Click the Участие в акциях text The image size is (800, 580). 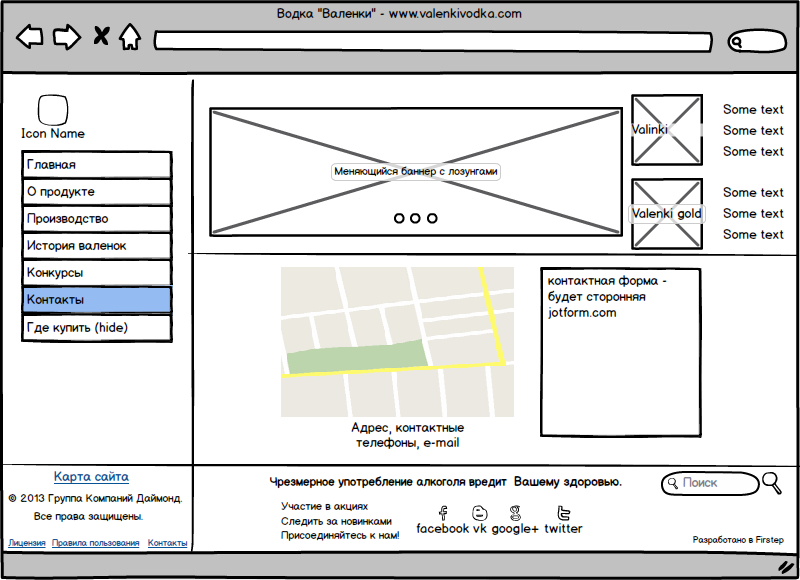click(x=324, y=507)
